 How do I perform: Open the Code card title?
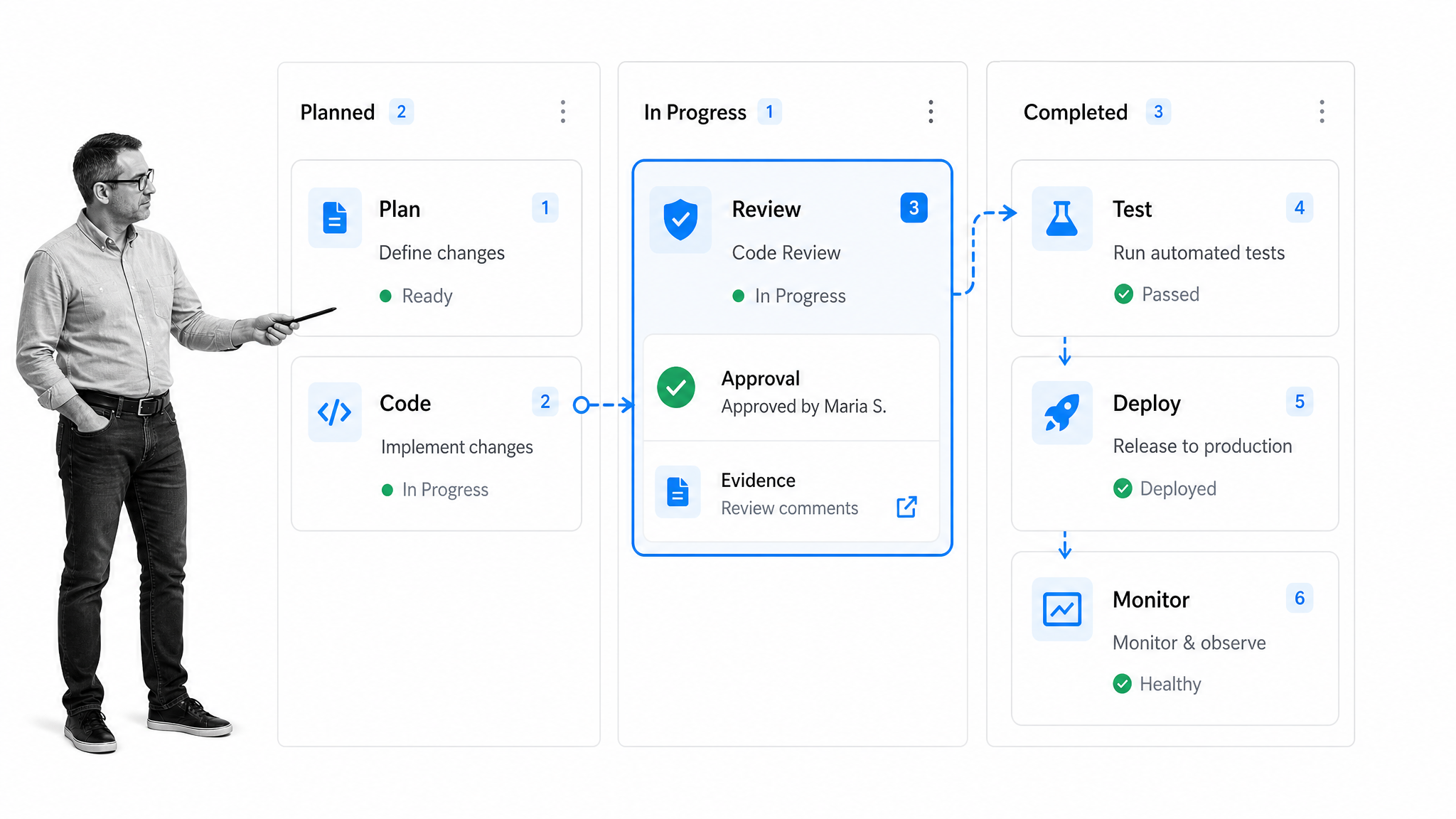click(x=405, y=403)
